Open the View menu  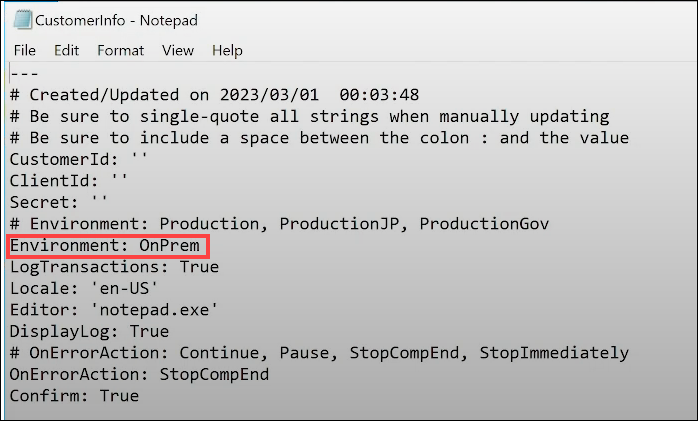tap(178, 50)
